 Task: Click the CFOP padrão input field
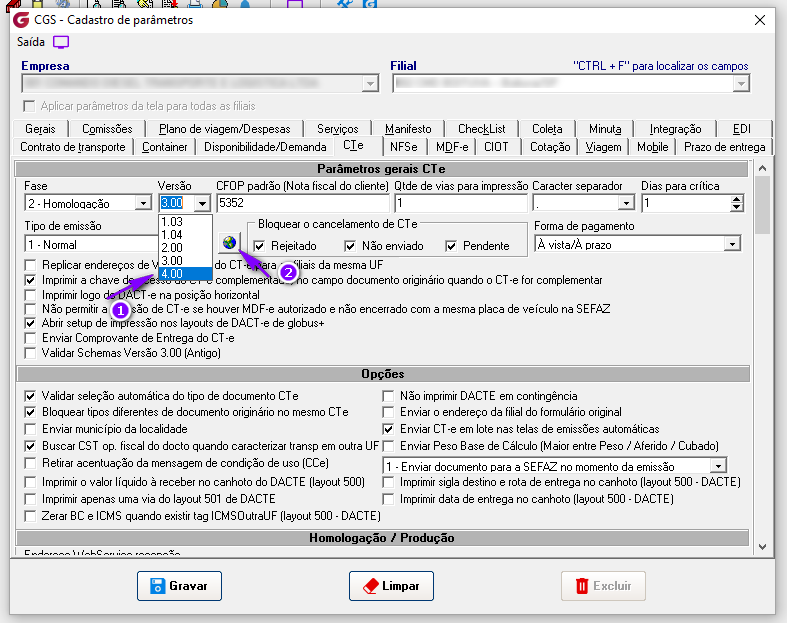tap(303, 203)
